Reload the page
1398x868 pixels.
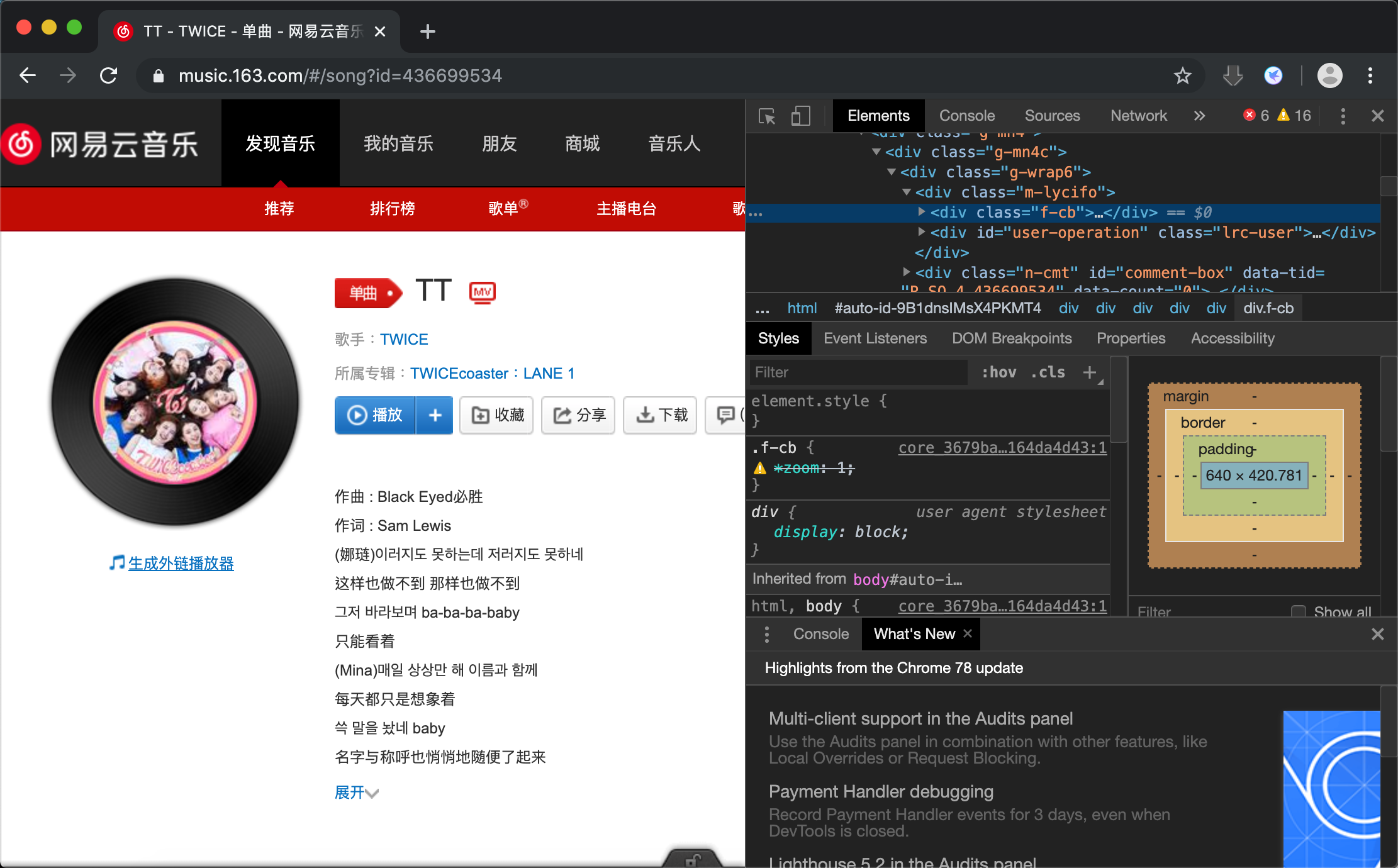point(109,75)
